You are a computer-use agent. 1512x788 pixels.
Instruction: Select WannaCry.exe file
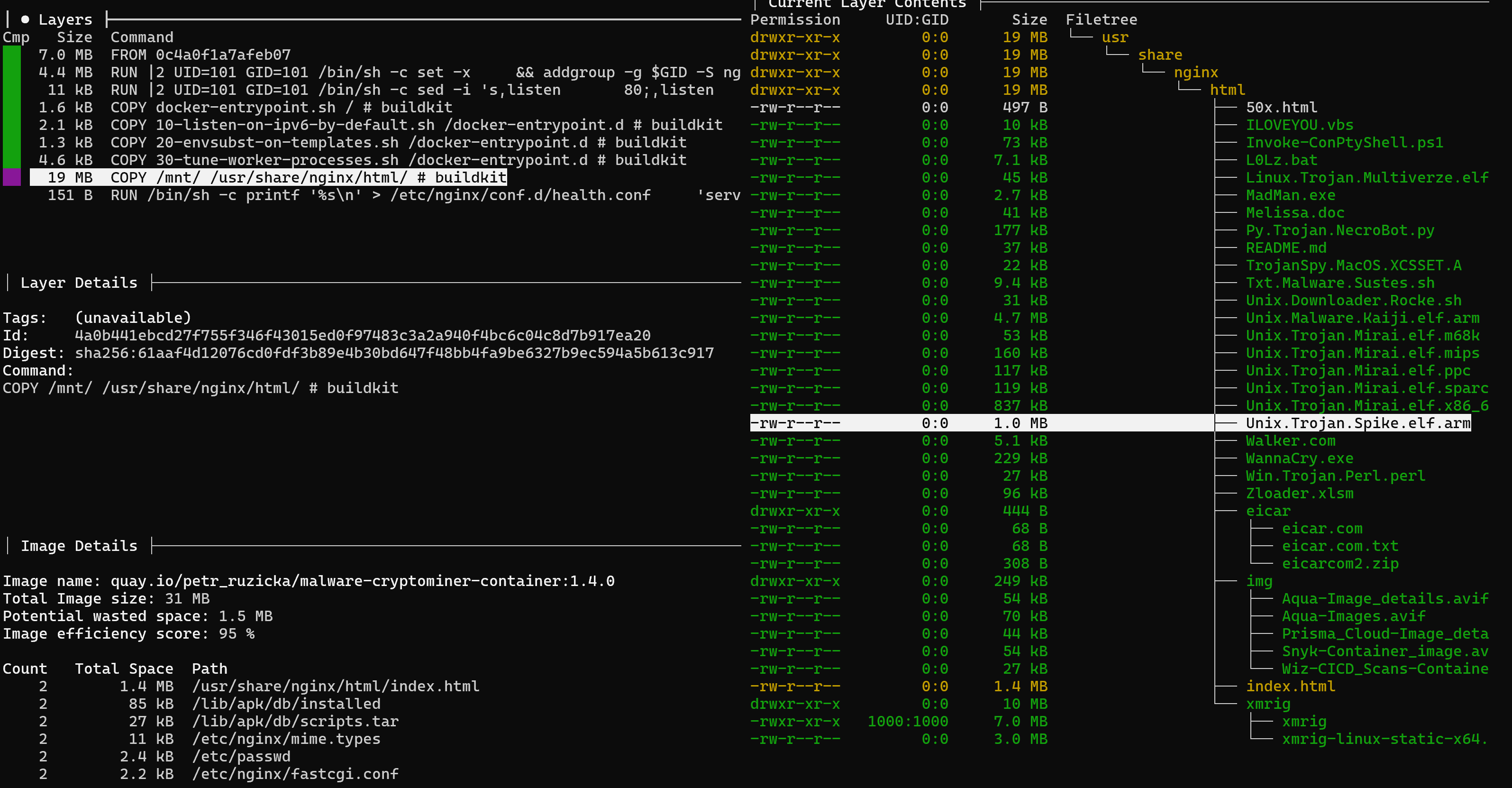pyautogui.click(x=1300, y=458)
